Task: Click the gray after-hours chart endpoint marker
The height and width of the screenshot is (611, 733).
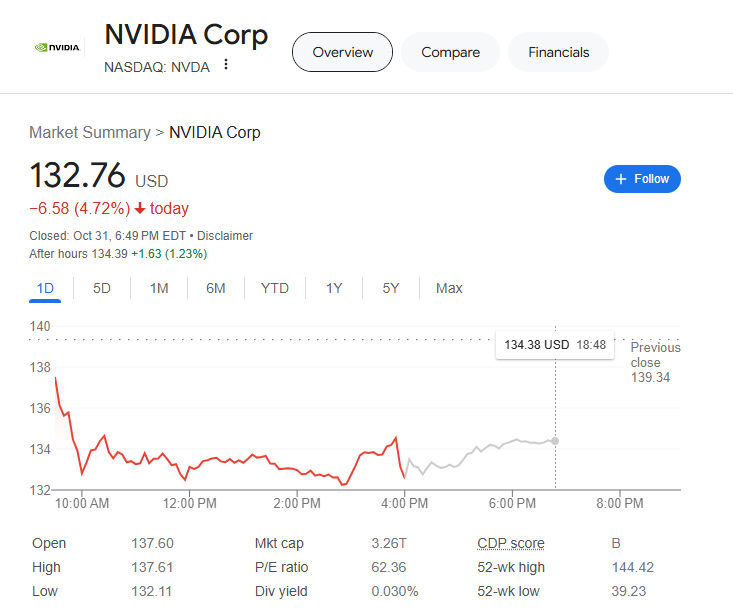Action: coord(555,440)
